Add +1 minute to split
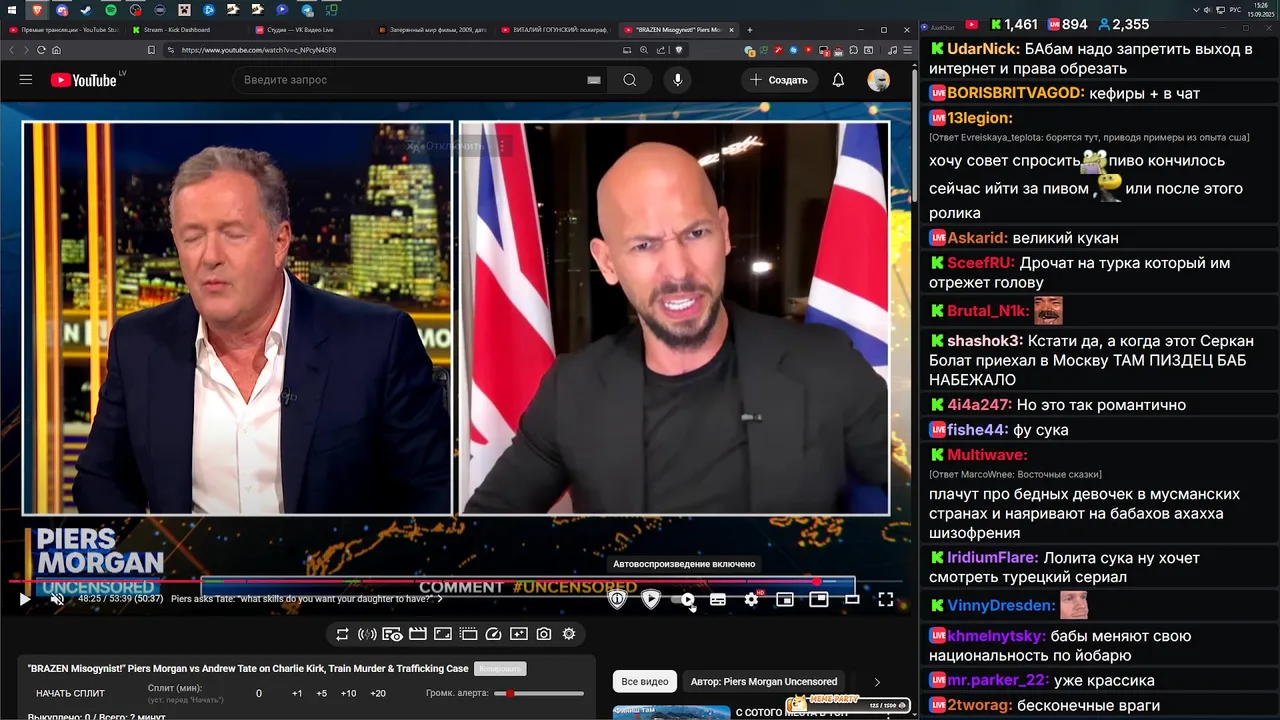 tap(297, 693)
